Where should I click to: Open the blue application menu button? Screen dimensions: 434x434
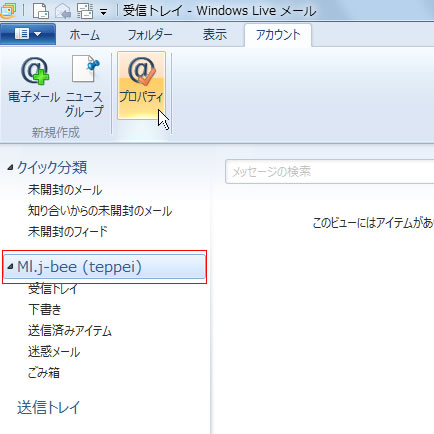click(28, 34)
